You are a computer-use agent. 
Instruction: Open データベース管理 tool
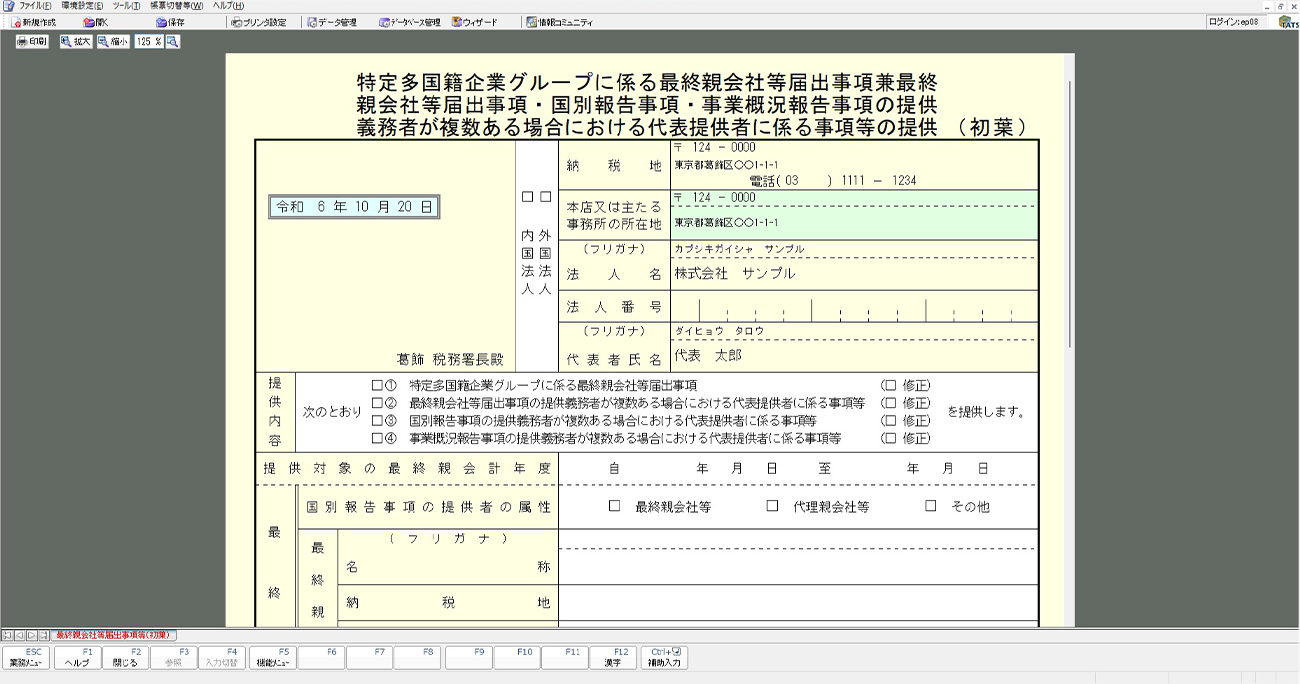tap(410, 22)
